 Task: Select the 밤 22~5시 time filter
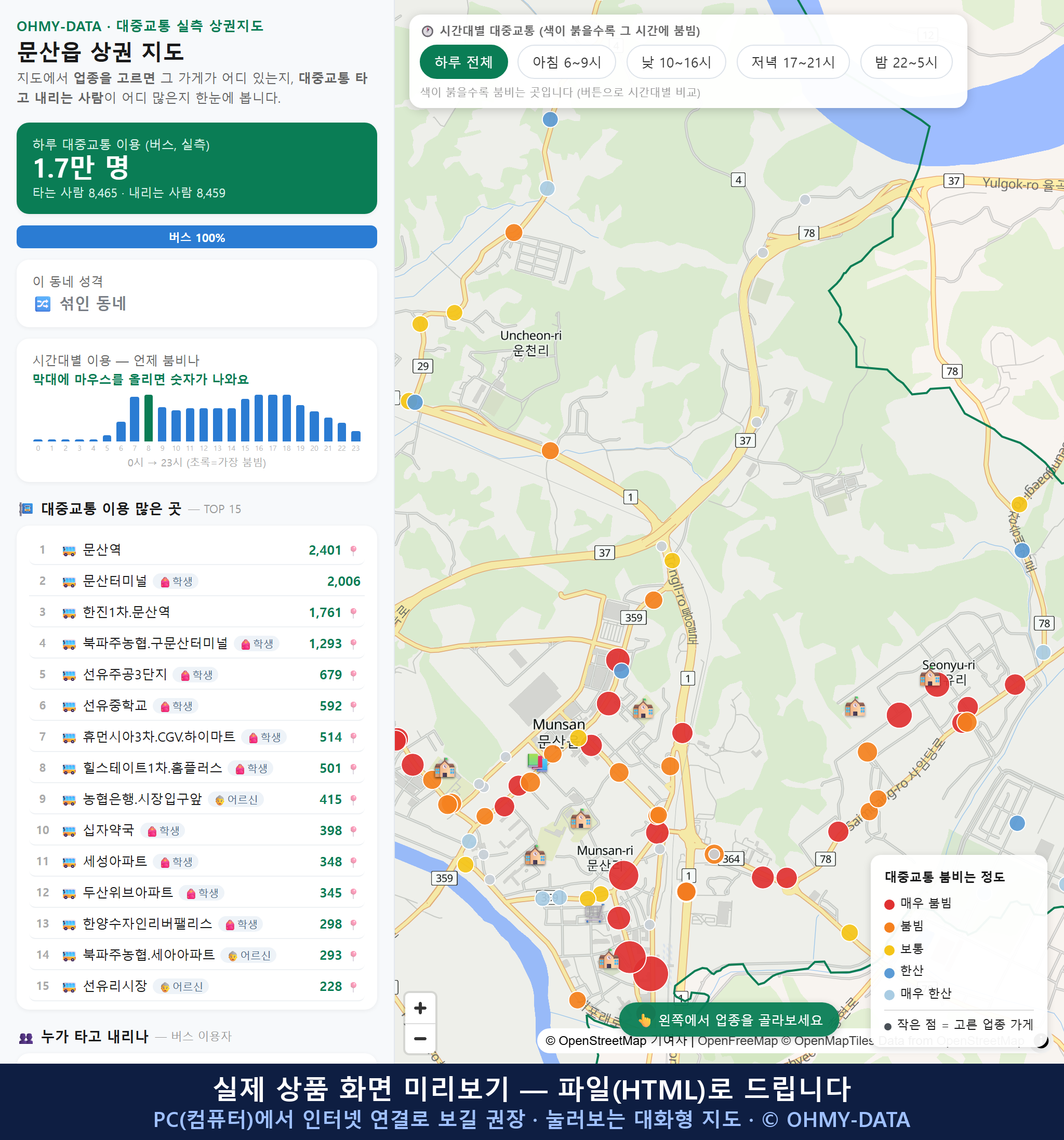[906, 62]
